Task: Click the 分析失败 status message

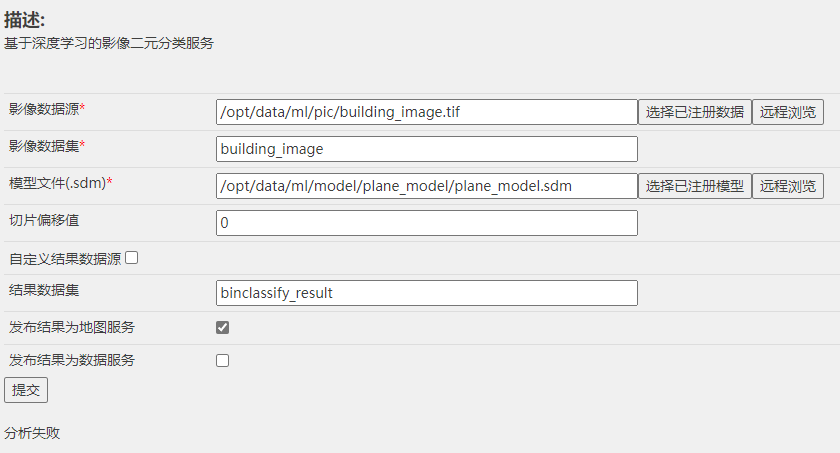Action: (x=32, y=433)
